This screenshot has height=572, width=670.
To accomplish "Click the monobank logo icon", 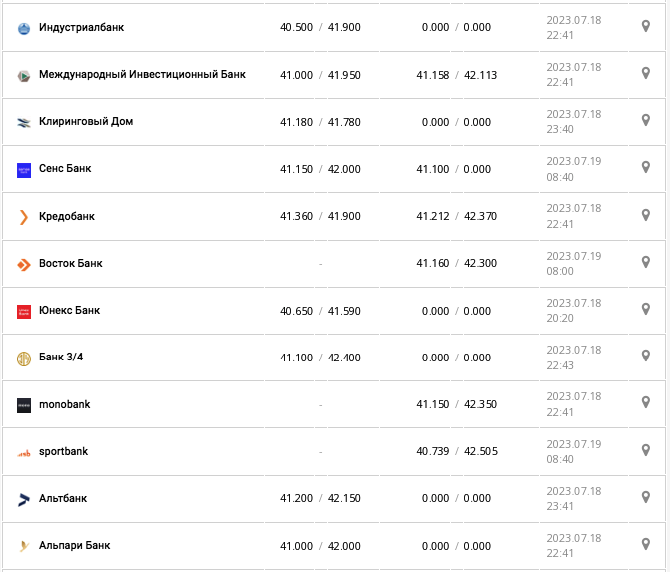I will (24, 405).
